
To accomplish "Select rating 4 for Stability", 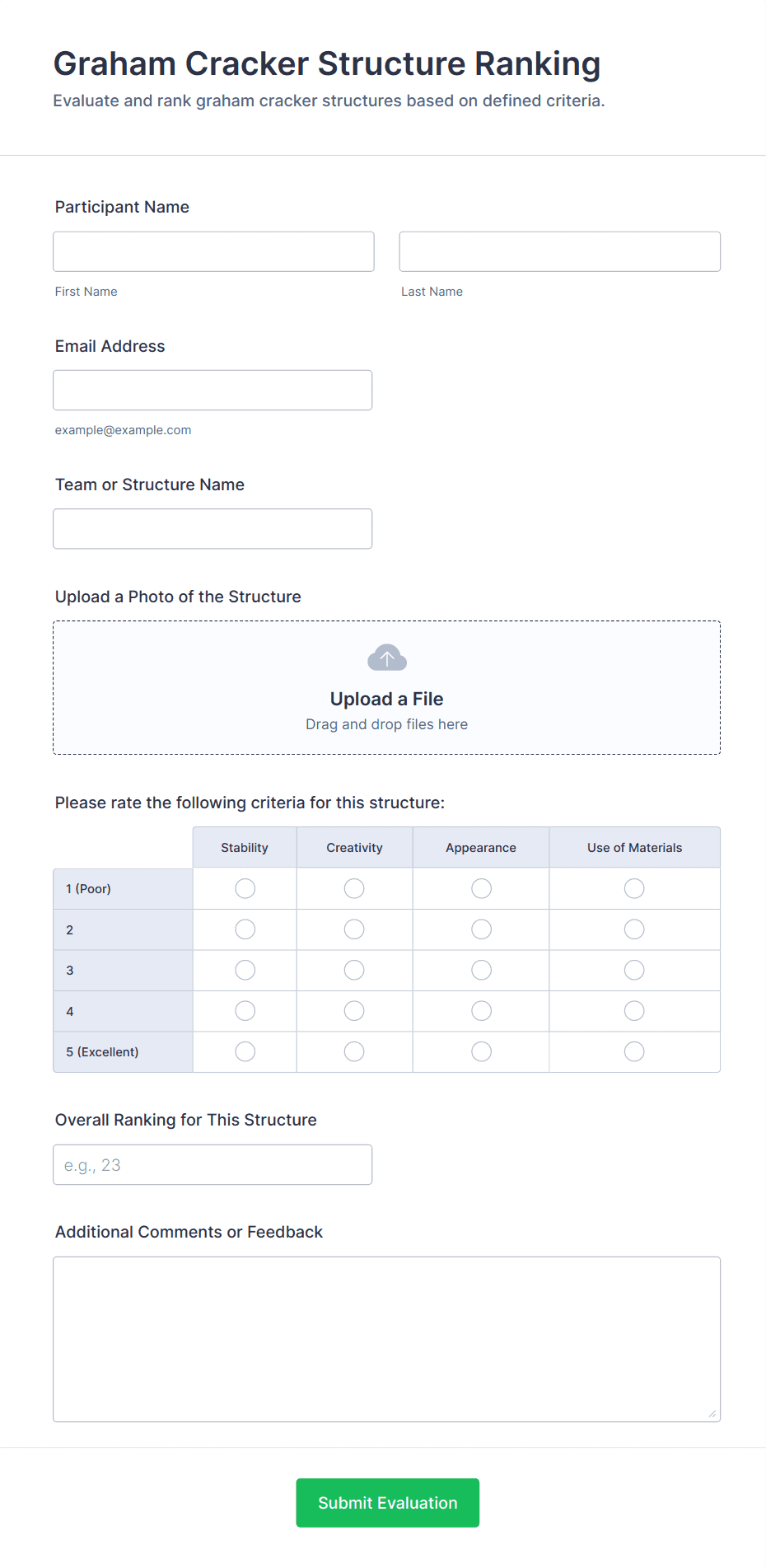I will tap(245, 1011).
